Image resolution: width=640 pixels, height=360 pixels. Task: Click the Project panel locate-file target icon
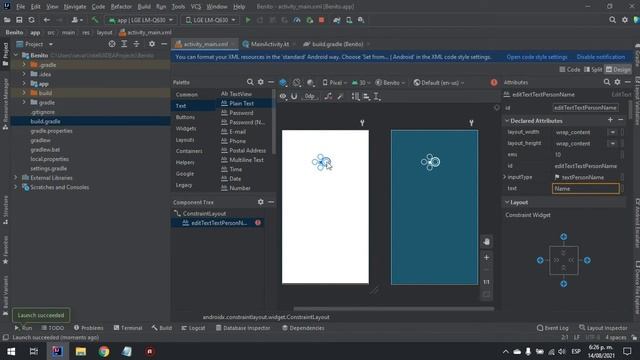click(x=112, y=44)
